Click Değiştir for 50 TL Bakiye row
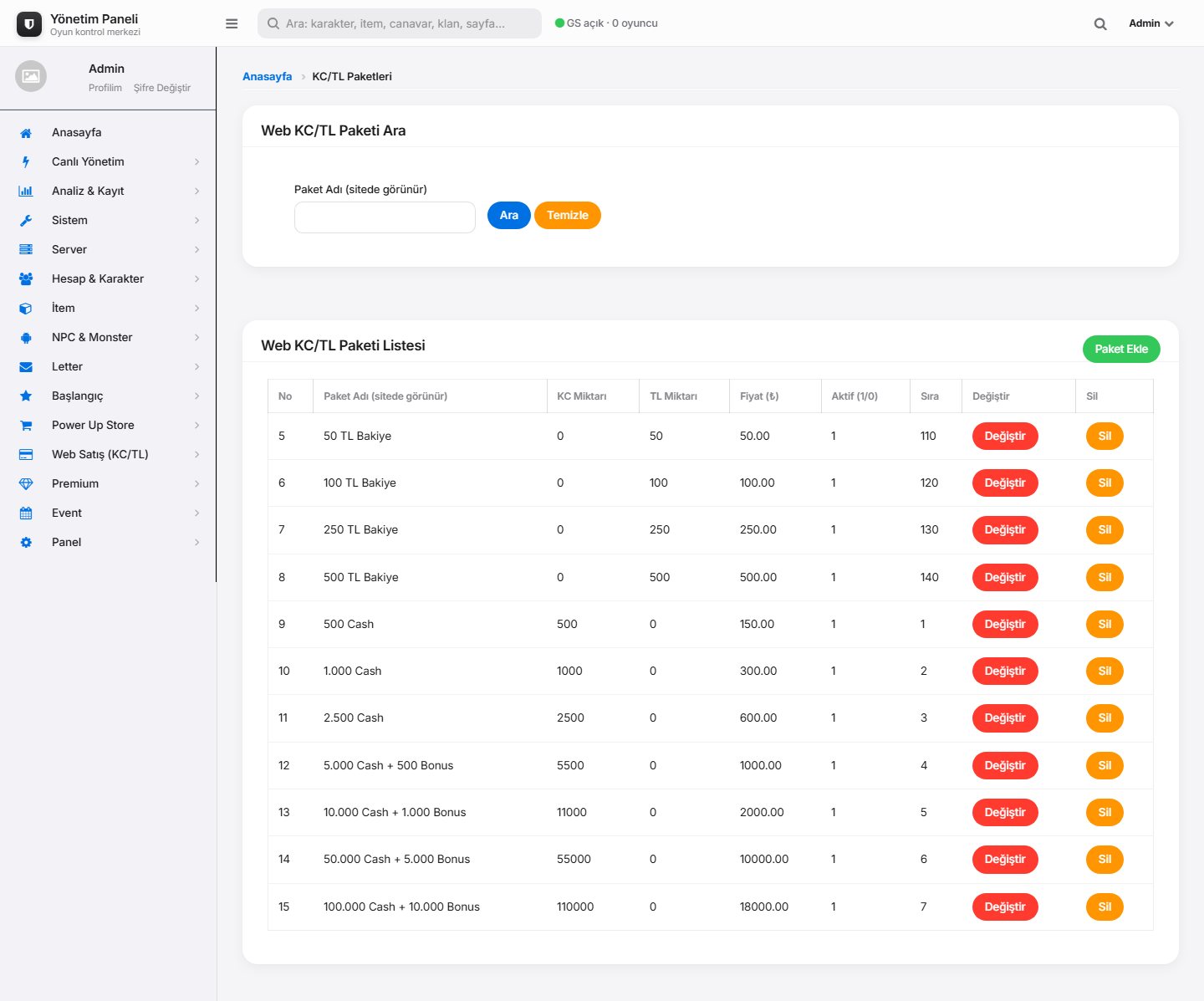Screen dimensions: 1204x1001 tap(1005, 436)
